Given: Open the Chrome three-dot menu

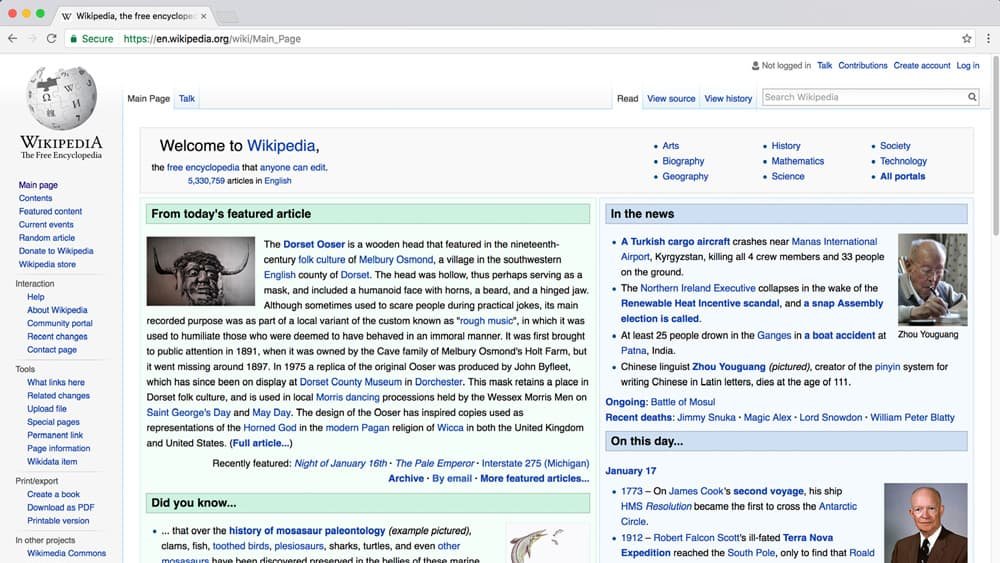Looking at the screenshot, I should [988, 39].
